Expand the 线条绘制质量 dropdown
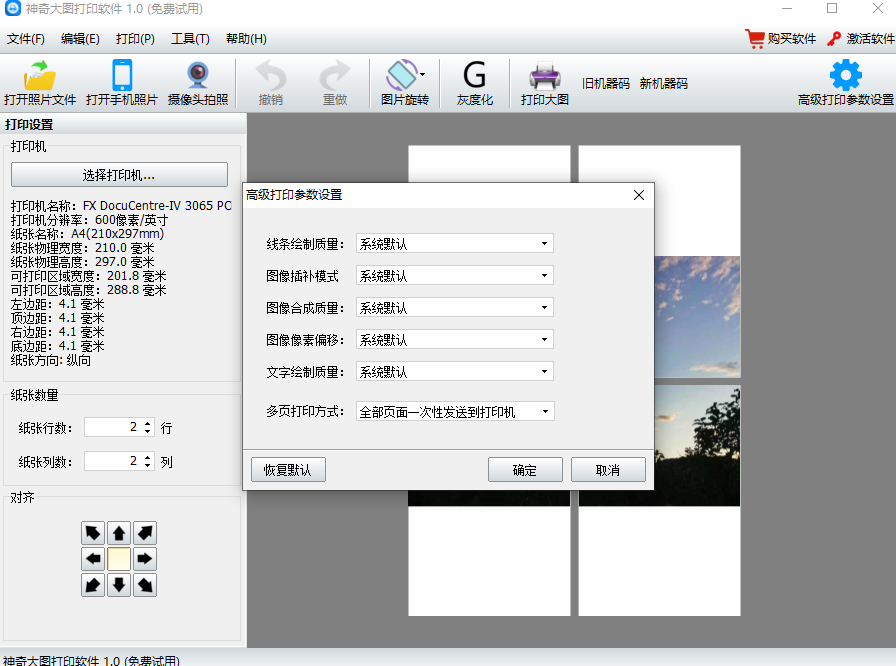The width and height of the screenshot is (896, 666). click(454, 244)
